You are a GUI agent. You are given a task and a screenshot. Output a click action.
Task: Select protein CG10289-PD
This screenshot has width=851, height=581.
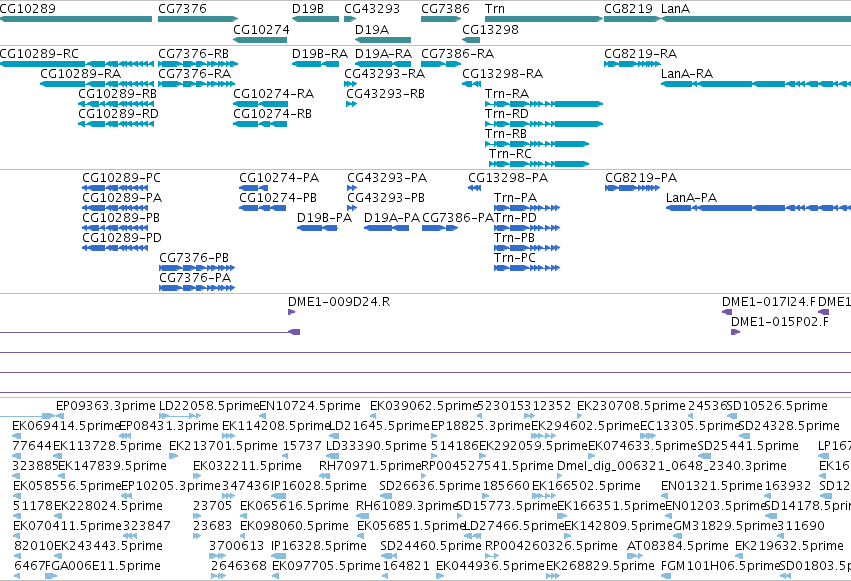point(122,238)
